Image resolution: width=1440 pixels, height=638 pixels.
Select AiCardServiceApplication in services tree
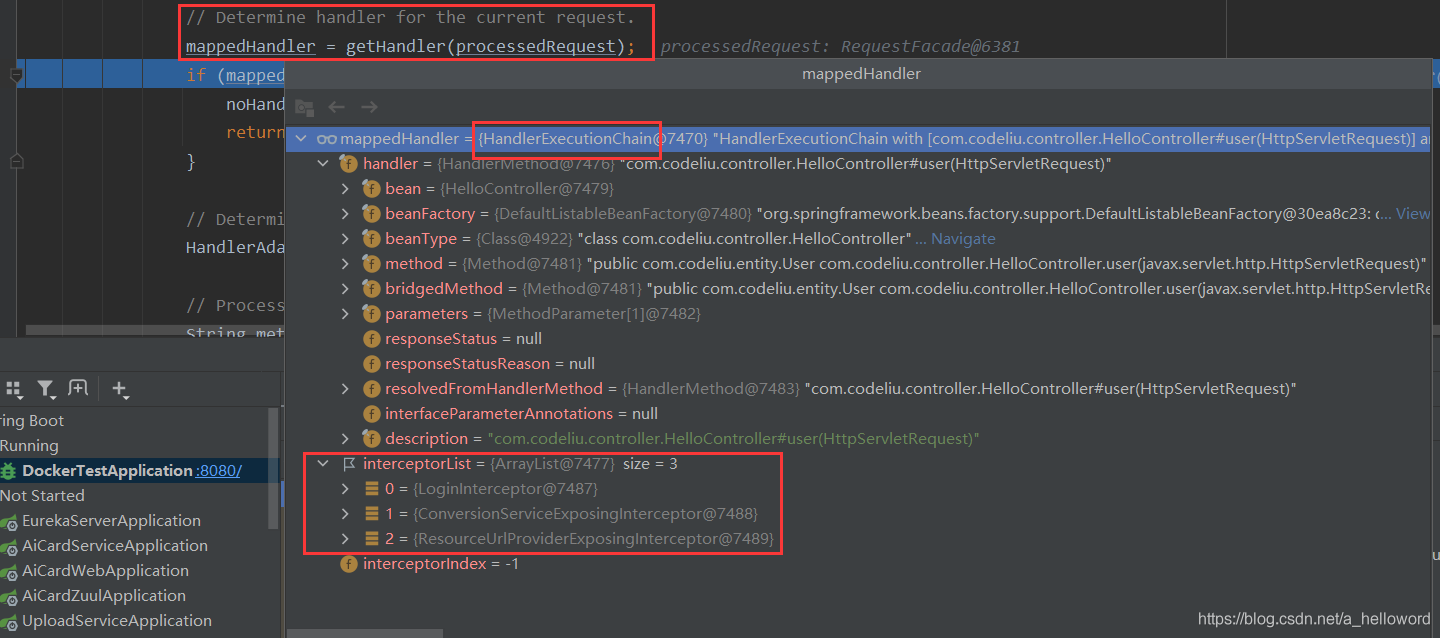click(115, 546)
